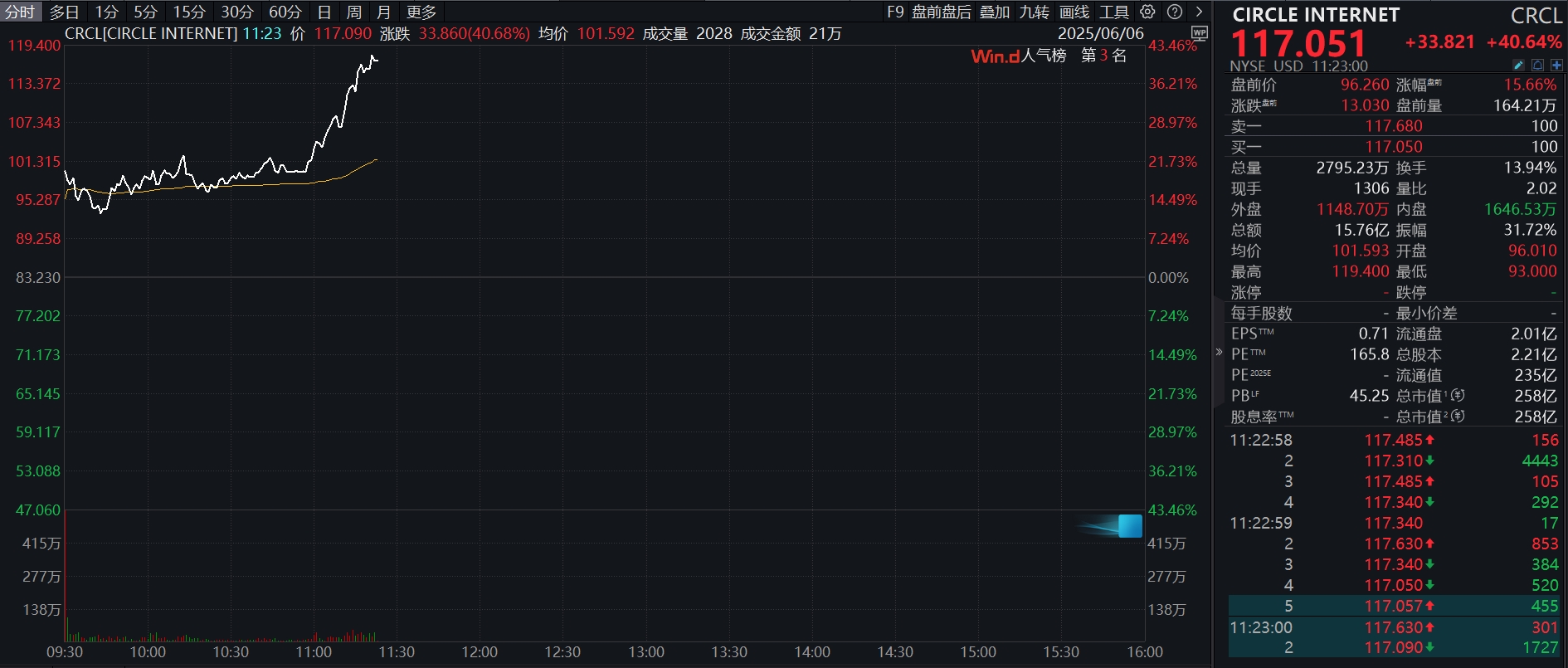
Task: Add CRCL to watchlist with plus icon
Action: 1556,65
